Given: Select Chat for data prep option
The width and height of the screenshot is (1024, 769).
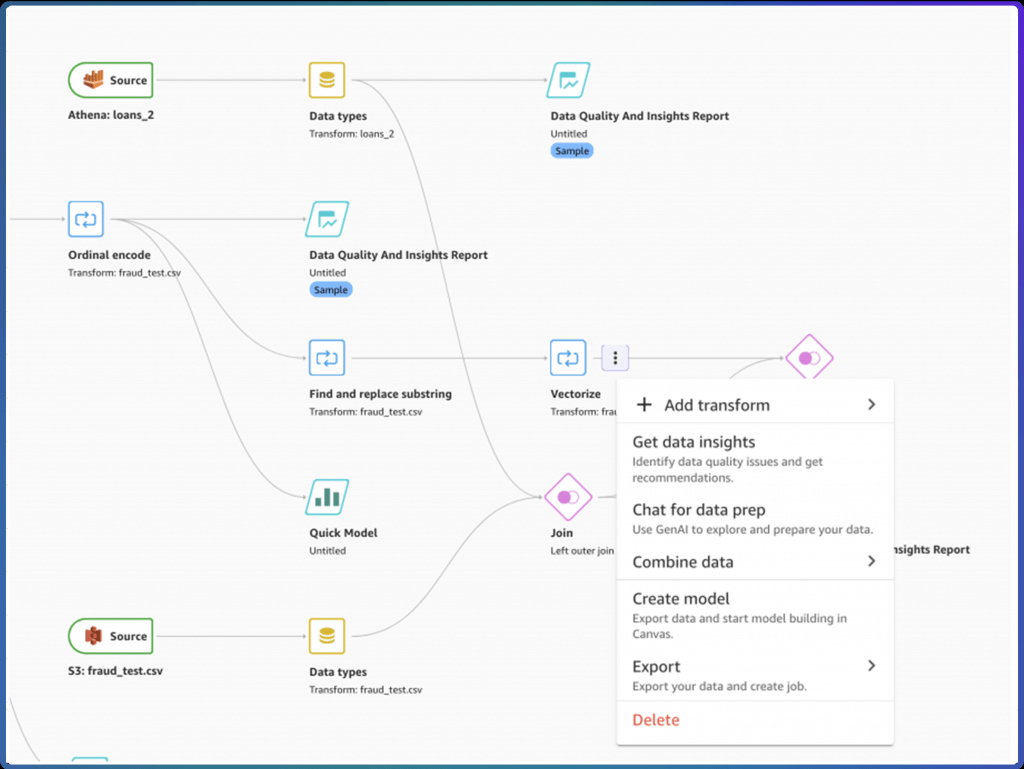Looking at the screenshot, I should tap(755, 518).
